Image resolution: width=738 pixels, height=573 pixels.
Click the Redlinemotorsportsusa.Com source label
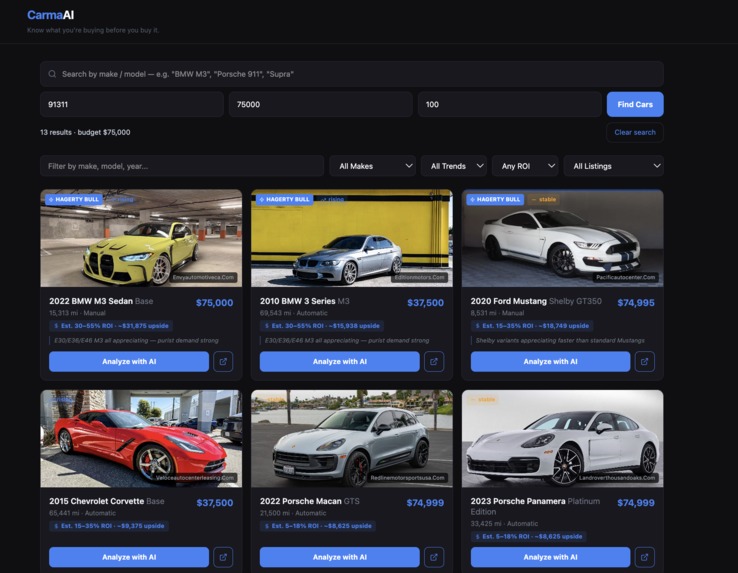tap(407, 477)
